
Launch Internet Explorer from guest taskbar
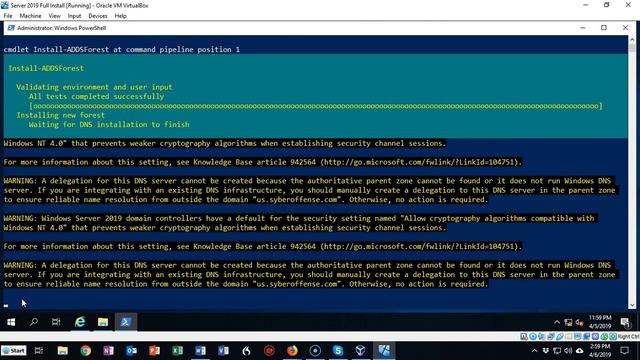click(x=80, y=322)
